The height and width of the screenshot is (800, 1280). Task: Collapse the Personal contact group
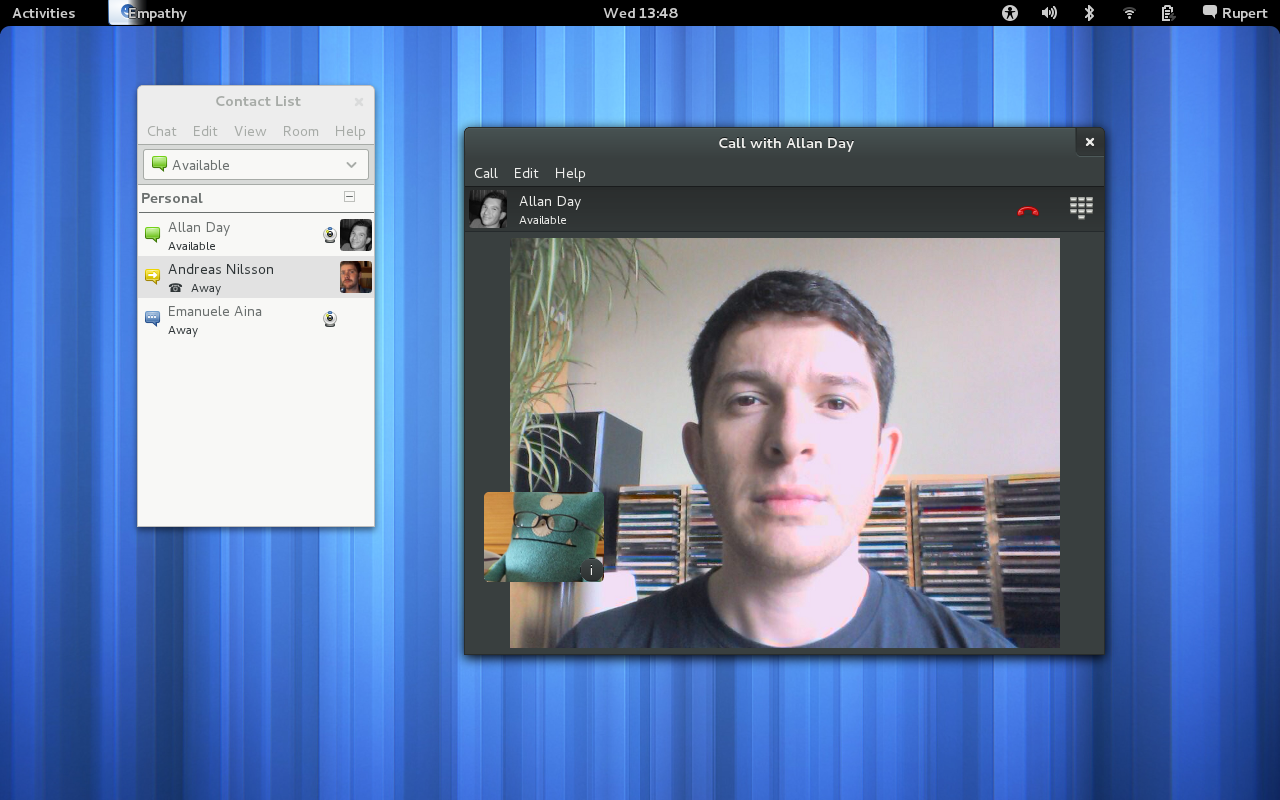coord(349,198)
